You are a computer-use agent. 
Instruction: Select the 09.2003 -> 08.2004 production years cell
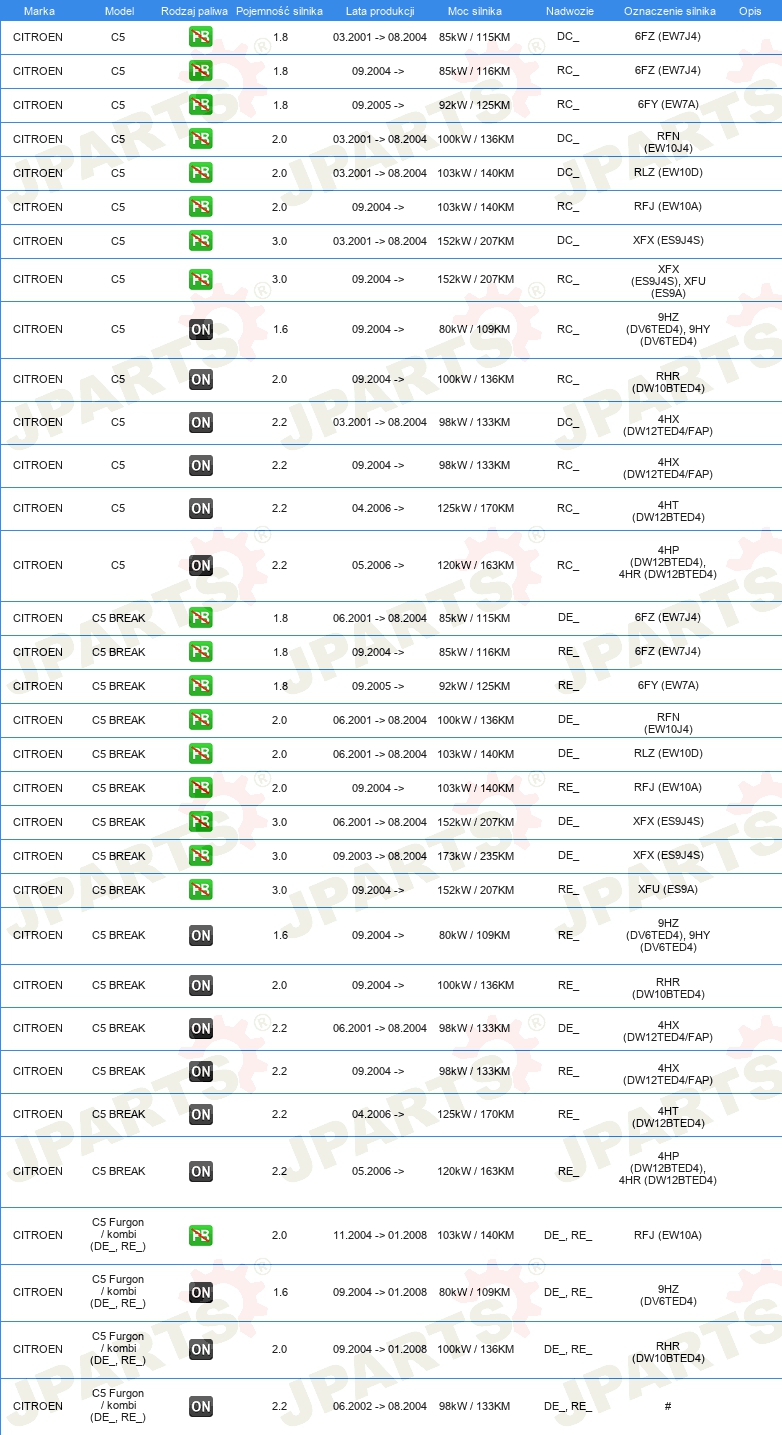(380, 856)
